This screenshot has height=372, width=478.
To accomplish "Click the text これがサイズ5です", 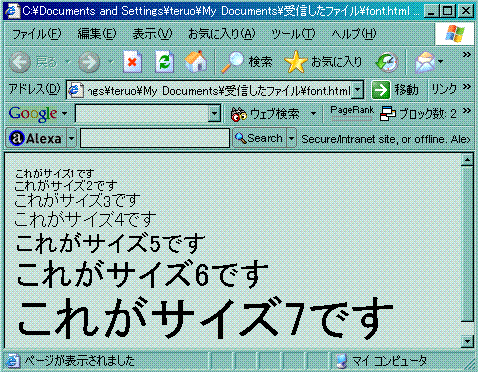I will point(110,243).
